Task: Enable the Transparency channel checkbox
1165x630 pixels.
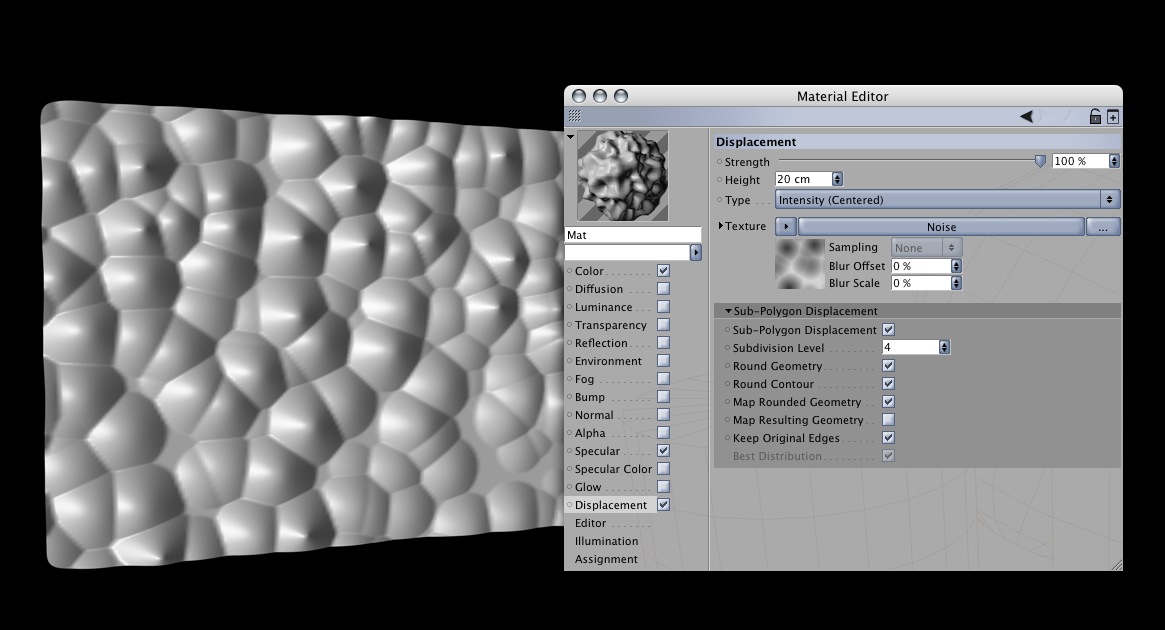Action: coord(663,325)
